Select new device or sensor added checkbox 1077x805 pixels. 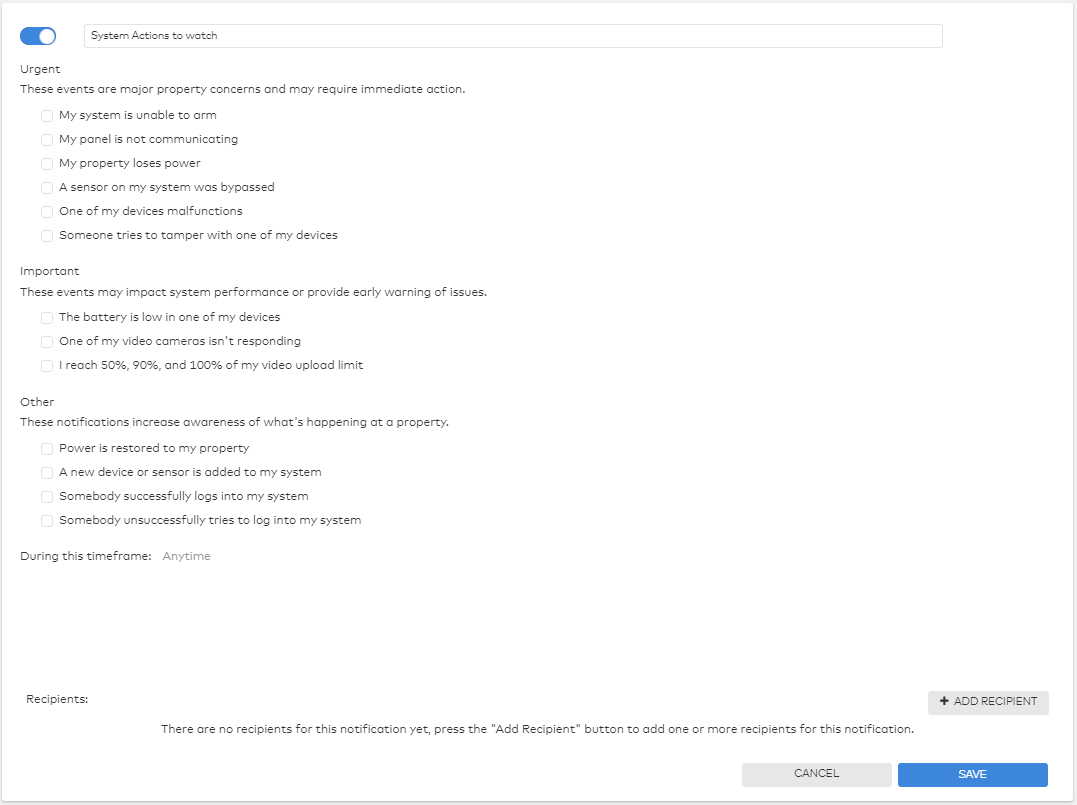[x=47, y=473]
